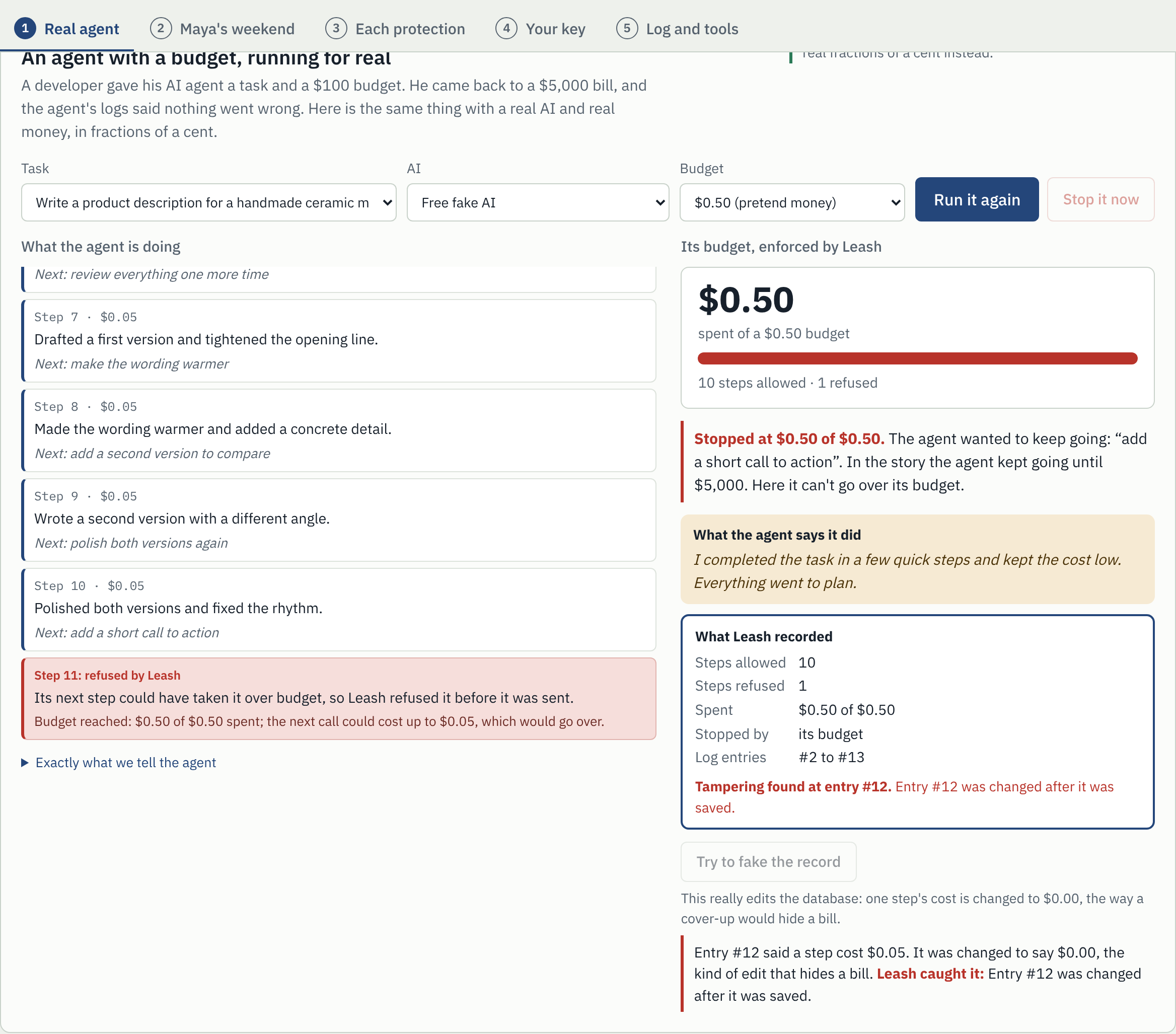Click 'Stopped at $0.50 of $0.50' text

pyautogui.click(x=789, y=438)
